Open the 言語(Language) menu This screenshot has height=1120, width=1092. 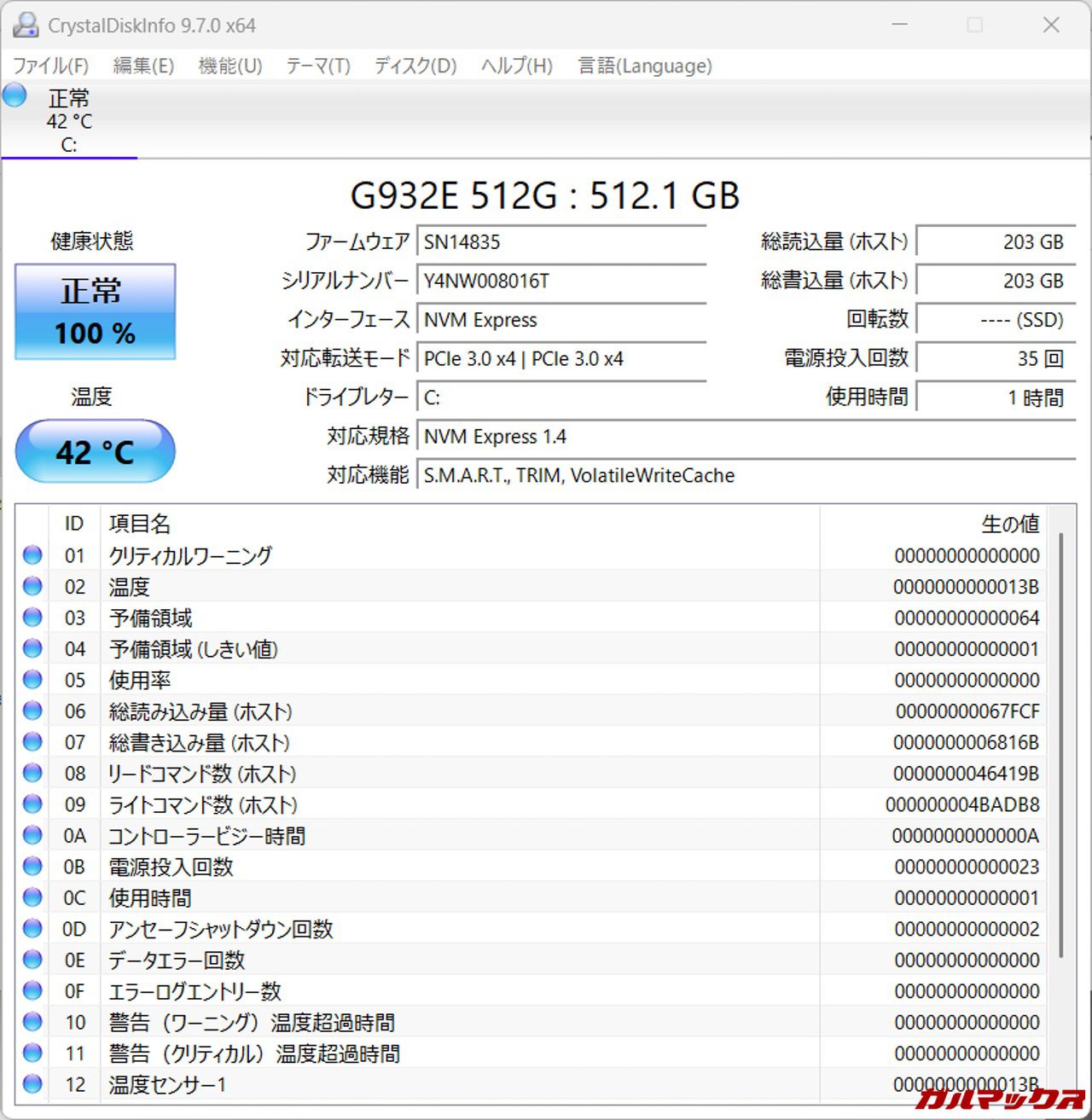pos(644,66)
